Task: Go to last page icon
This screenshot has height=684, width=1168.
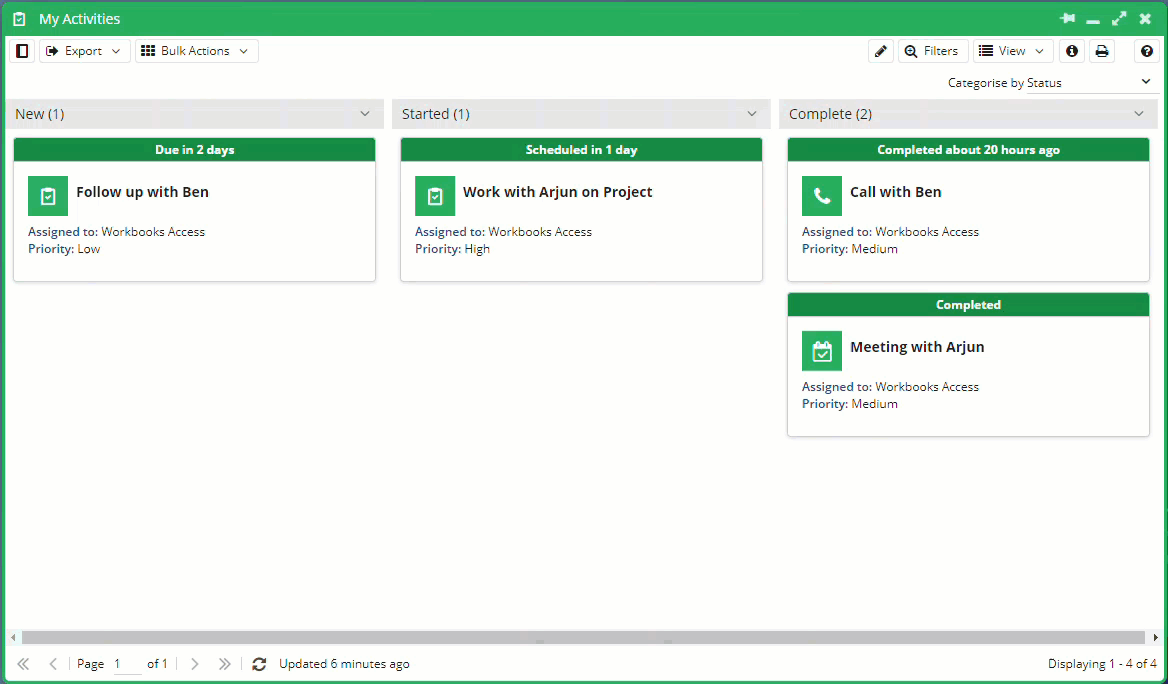Action: click(224, 664)
